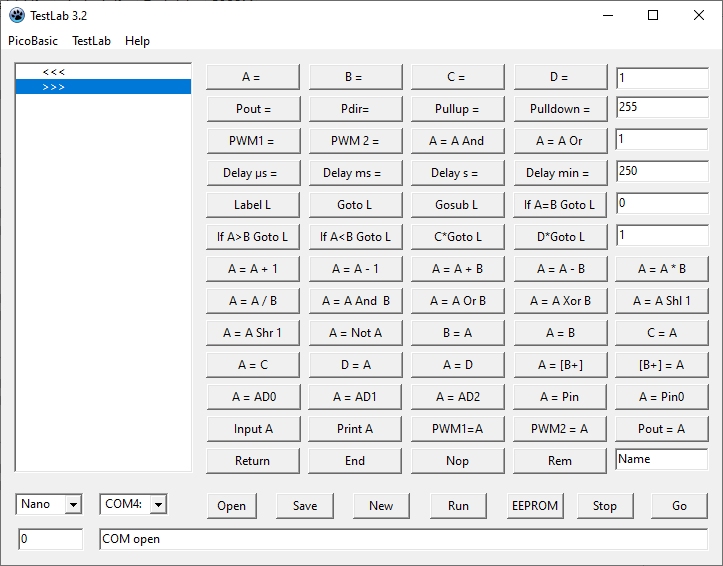Click the Save button
The width and height of the screenshot is (723, 566).
305,505
